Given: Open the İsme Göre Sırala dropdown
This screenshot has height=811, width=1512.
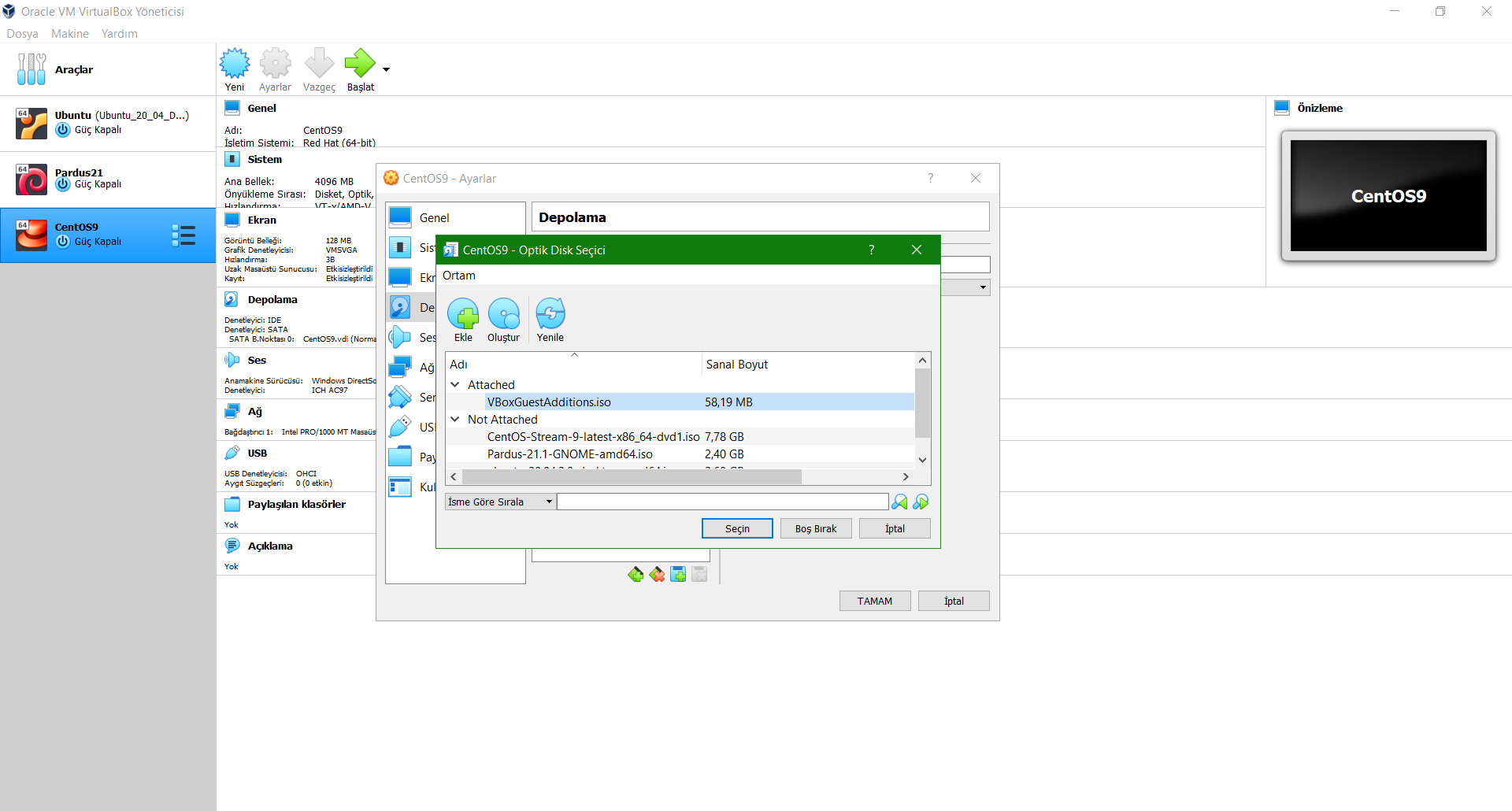Looking at the screenshot, I should pyautogui.click(x=500, y=502).
